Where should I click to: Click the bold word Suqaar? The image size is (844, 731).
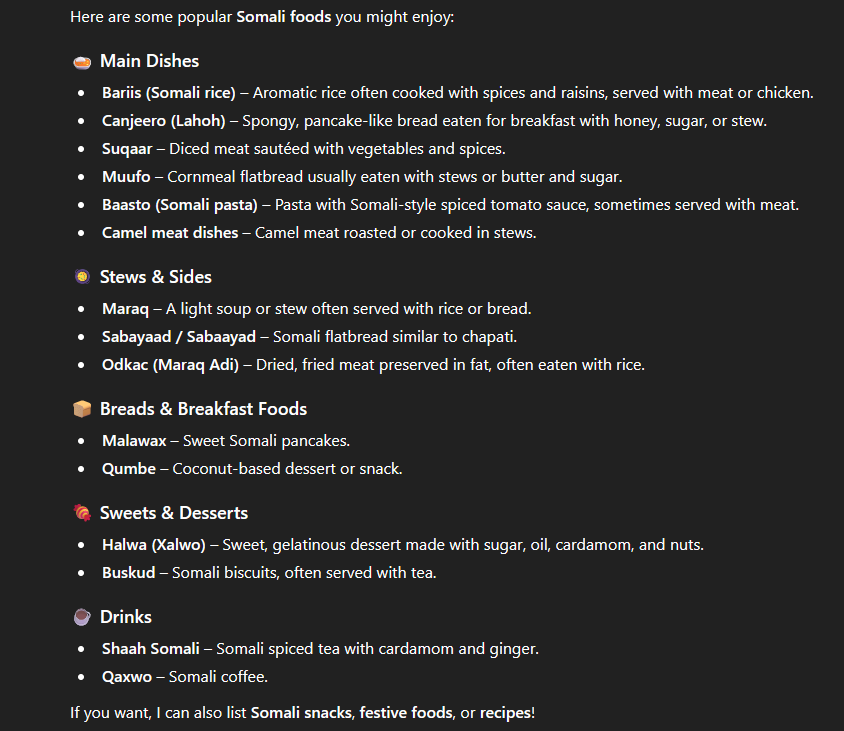point(127,149)
